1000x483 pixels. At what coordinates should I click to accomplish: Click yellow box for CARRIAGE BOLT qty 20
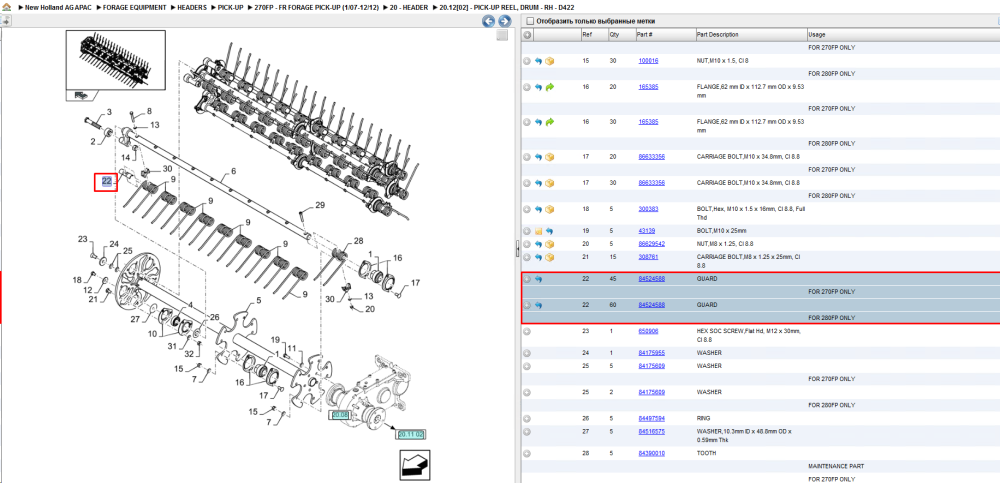point(549,157)
